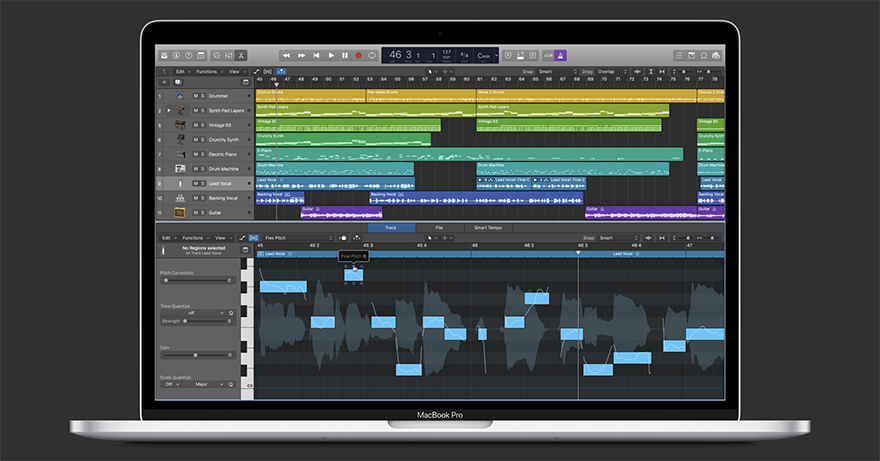This screenshot has height=461, width=880.
Task: Toggle highlighted Catch playhead button
Action: click(281, 72)
